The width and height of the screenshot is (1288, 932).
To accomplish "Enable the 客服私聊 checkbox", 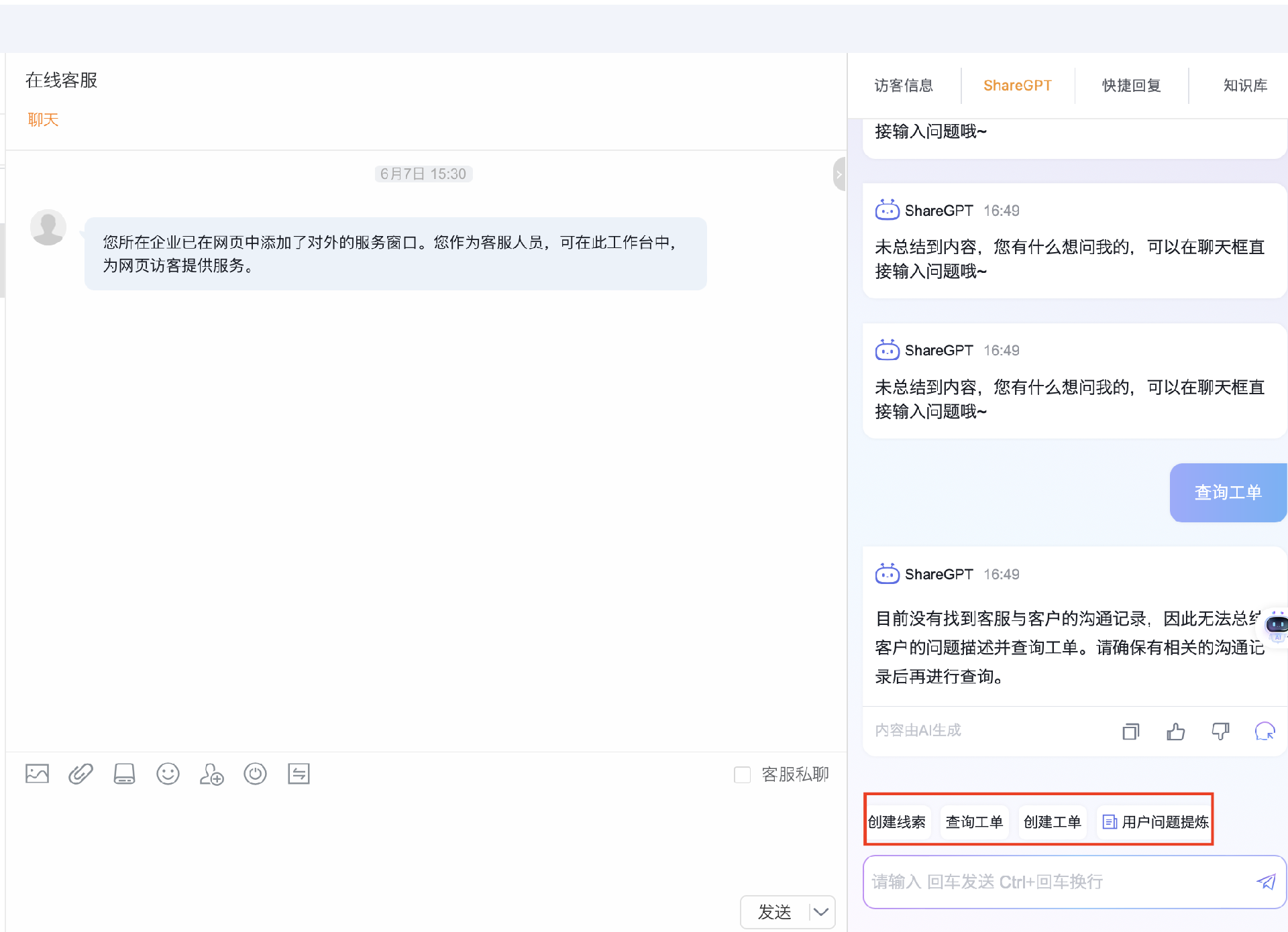I will [742, 775].
